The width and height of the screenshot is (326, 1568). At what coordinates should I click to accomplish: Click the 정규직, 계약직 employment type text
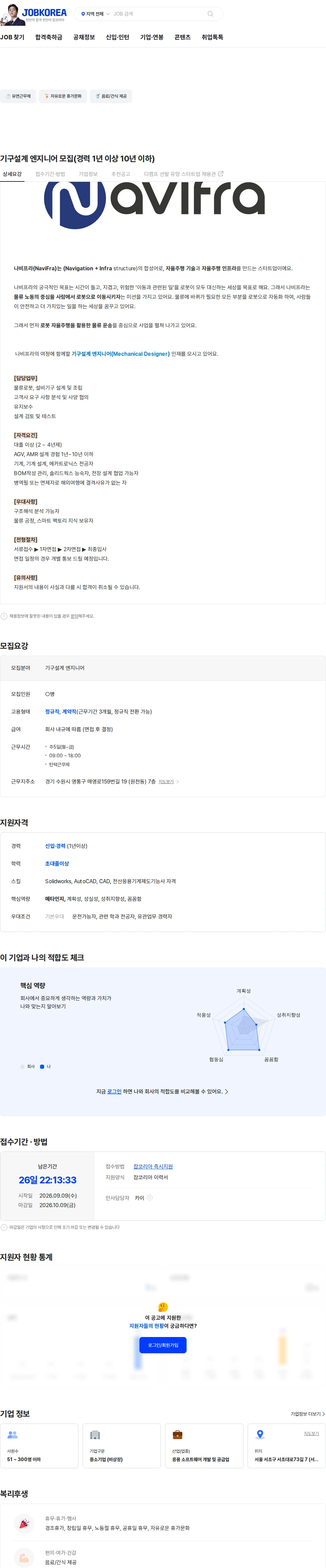coord(61,712)
